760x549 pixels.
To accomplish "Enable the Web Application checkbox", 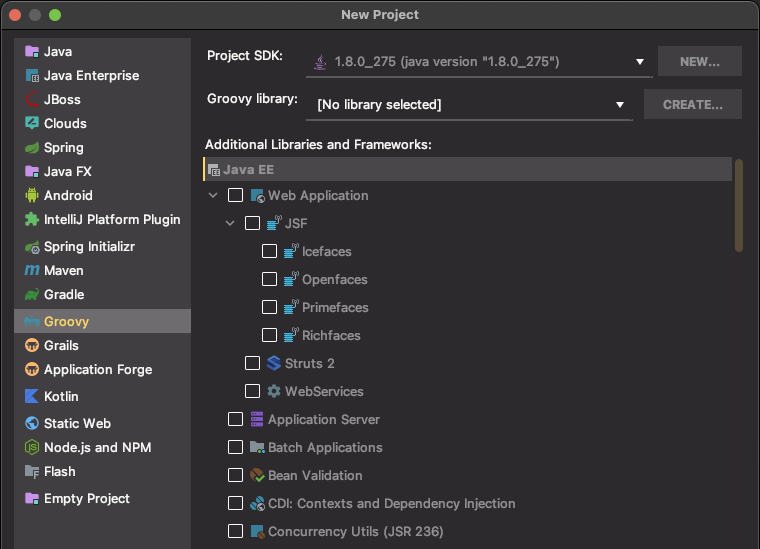I will click(236, 195).
